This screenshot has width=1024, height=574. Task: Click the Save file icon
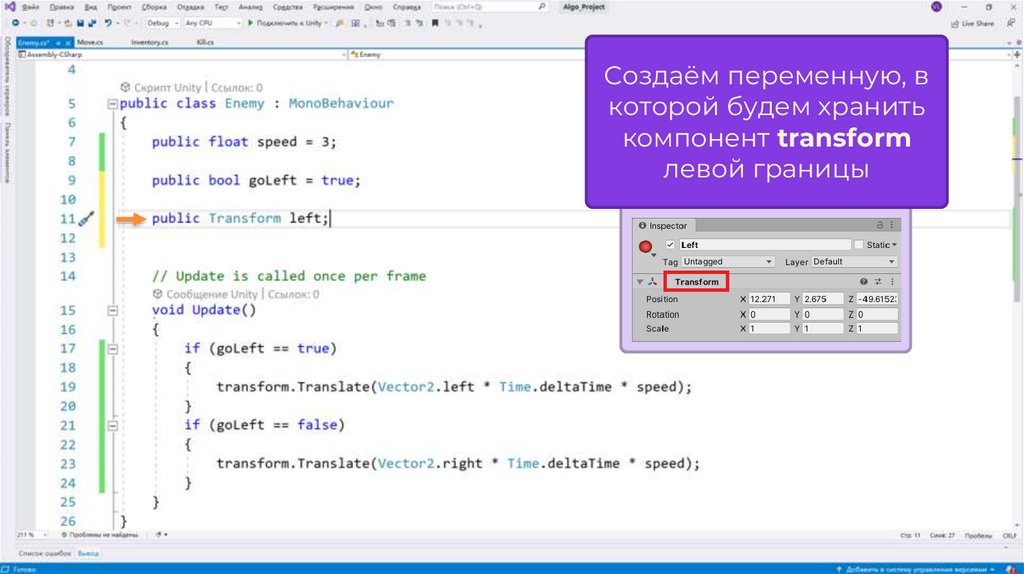(80, 23)
